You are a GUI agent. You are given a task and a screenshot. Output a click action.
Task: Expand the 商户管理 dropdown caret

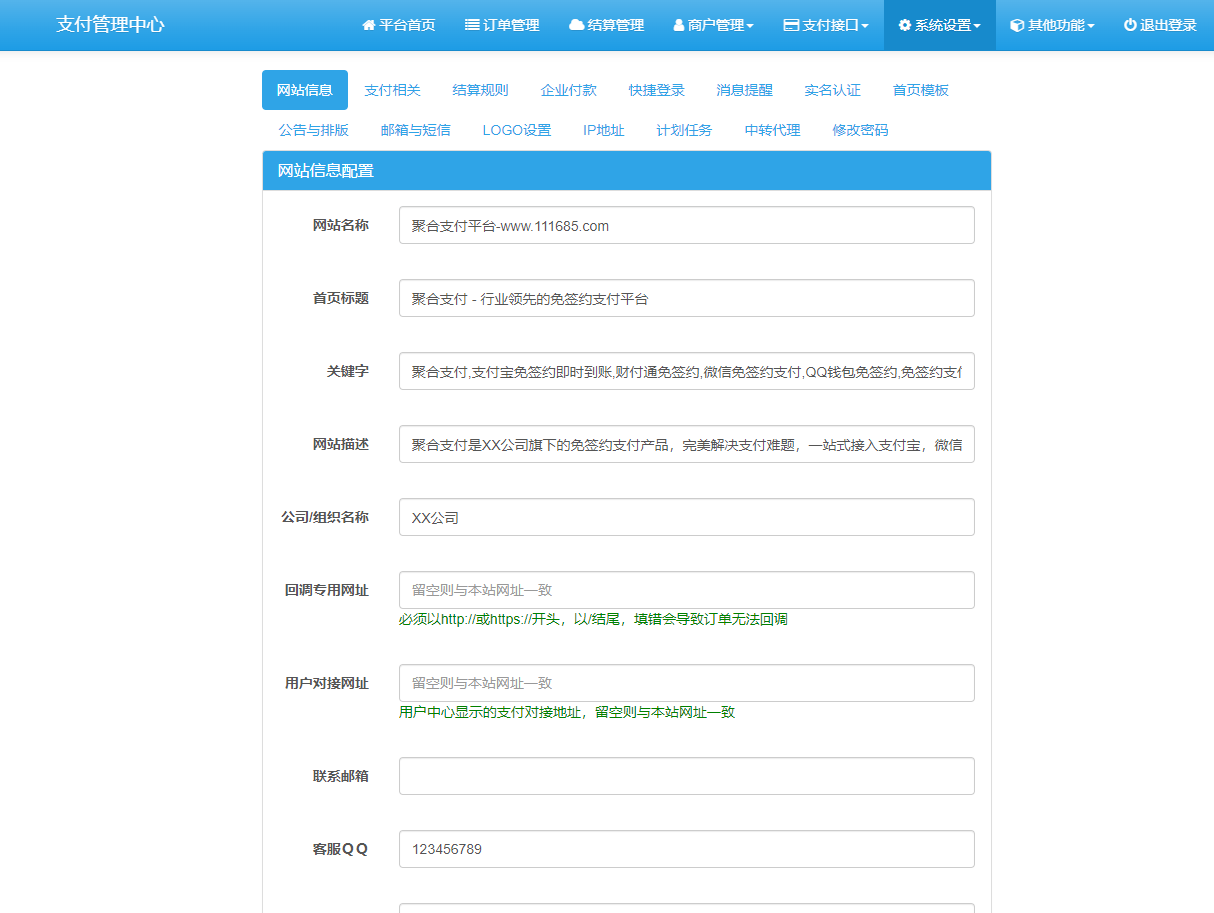point(750,26)
